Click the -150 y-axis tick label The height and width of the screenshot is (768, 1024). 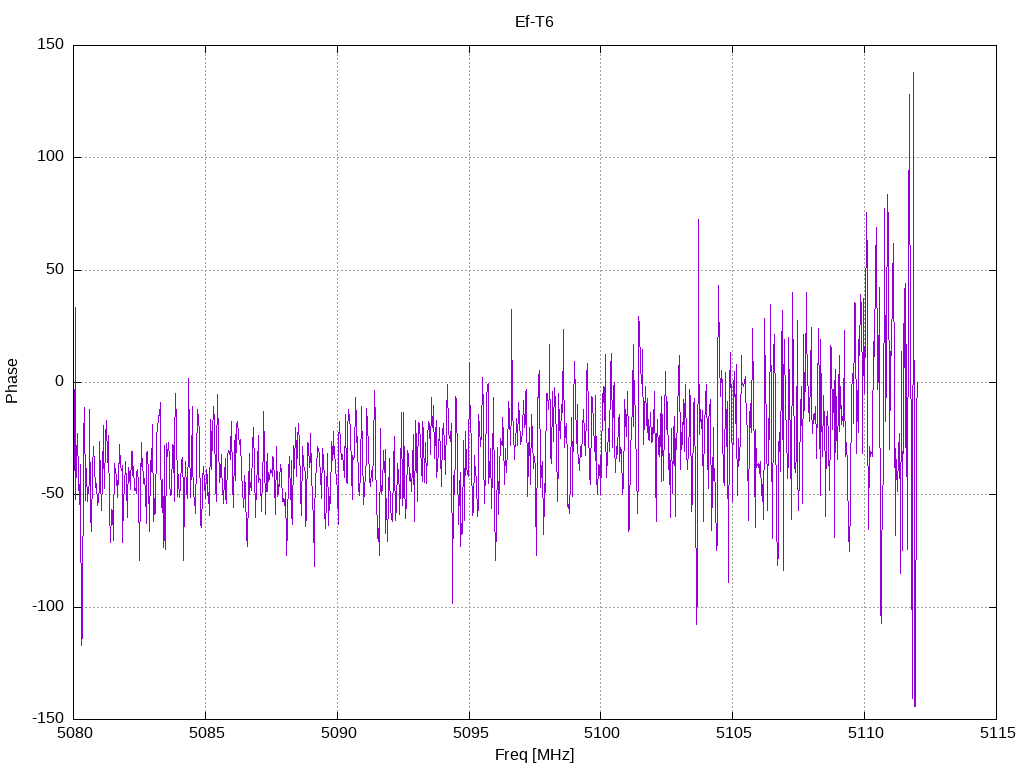point(48,719)
